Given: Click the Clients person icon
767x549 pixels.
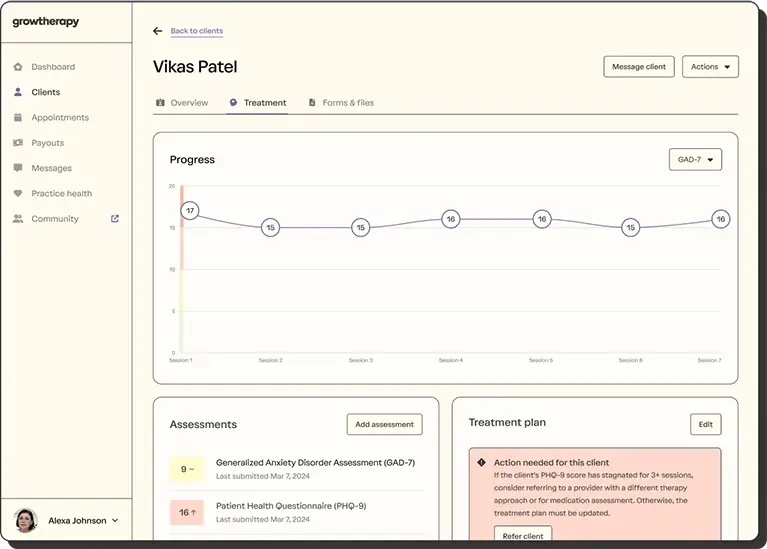Looking at the screenshot, I should (x=18, y=92).
